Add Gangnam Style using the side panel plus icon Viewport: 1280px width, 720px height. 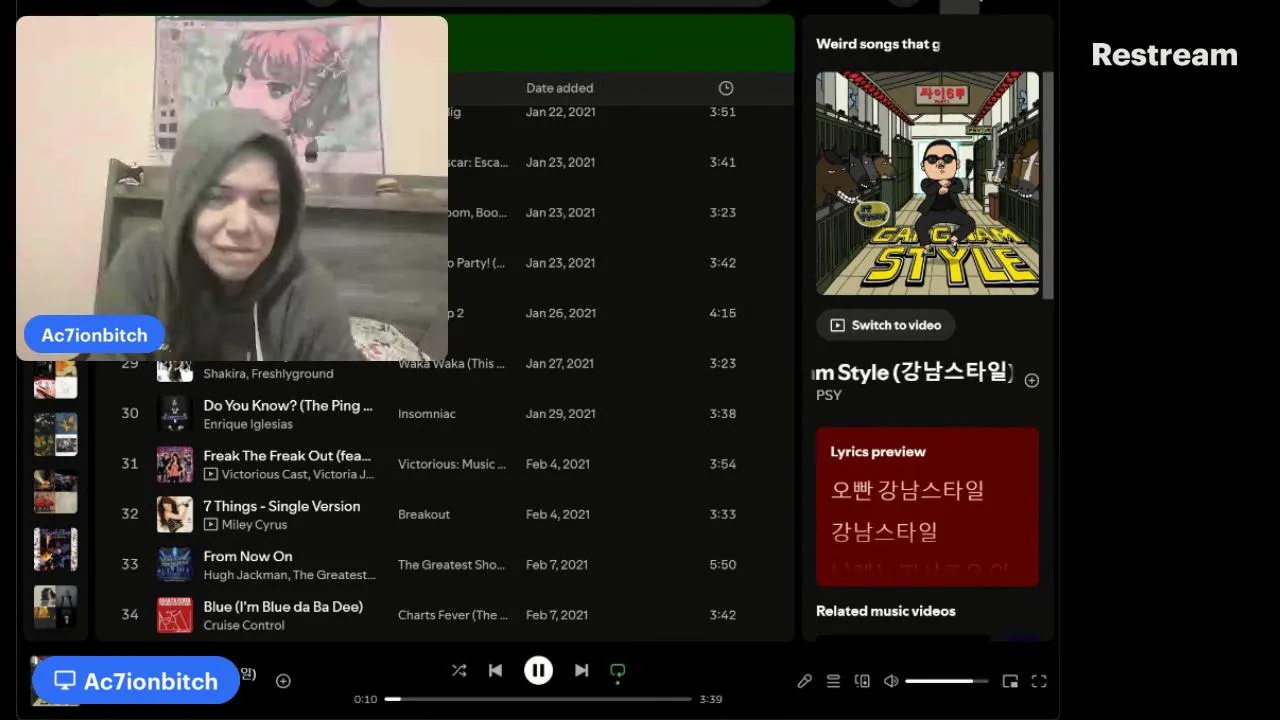pyautogui.click(x=1032, y=380)
